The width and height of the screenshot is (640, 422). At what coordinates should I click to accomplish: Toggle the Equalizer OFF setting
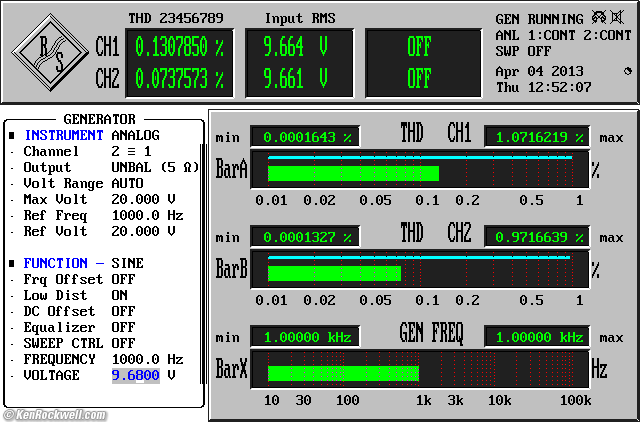point(123,327)
